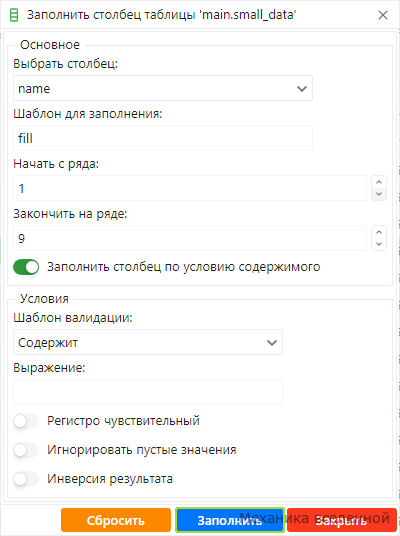Click the 'Закончить на ряде' number field
The height and width of the screenshot is (536, 400).
click(190, 238)
